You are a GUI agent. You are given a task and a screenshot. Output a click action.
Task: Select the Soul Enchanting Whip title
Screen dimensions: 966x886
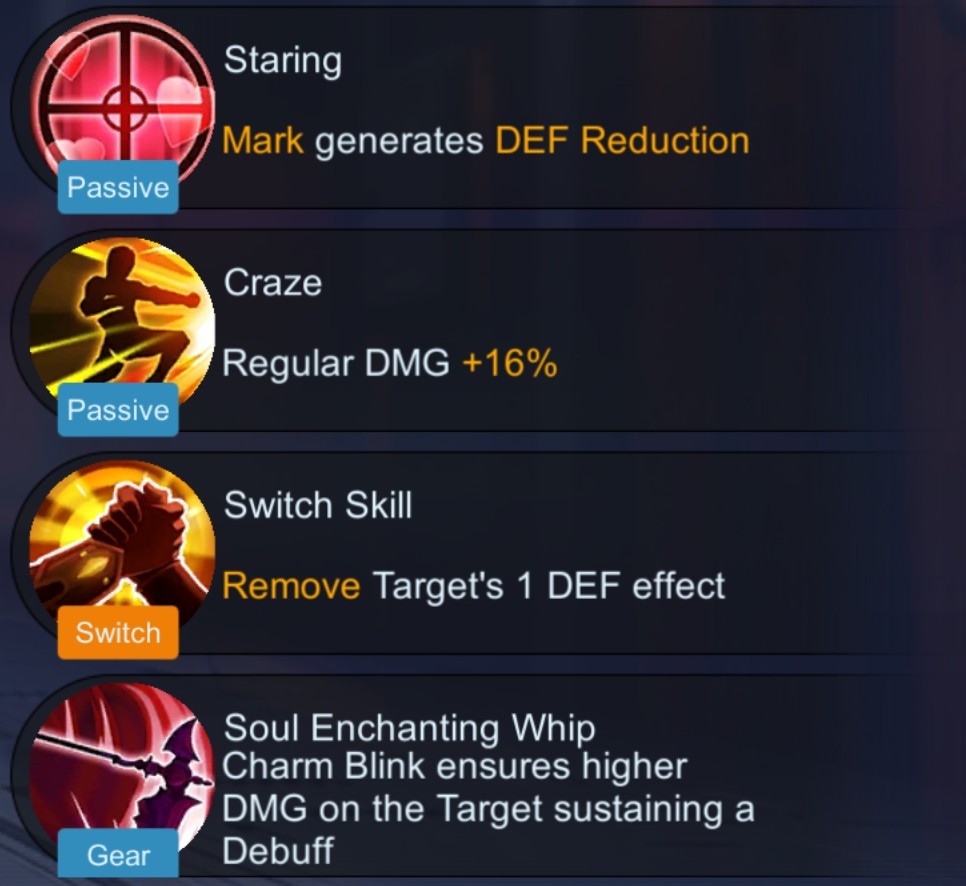(410, 728)
